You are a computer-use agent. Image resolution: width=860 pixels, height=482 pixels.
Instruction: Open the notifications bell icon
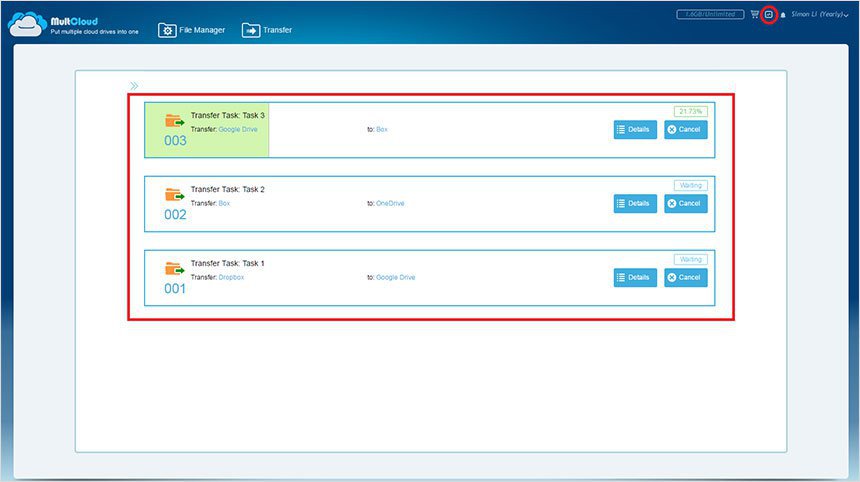click(x=783, y=15)
